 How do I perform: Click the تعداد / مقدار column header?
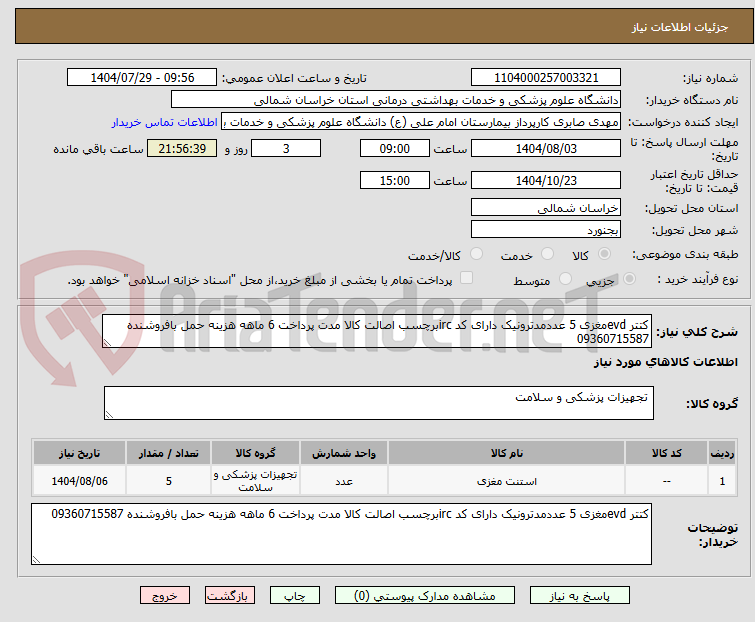(169, 453)
